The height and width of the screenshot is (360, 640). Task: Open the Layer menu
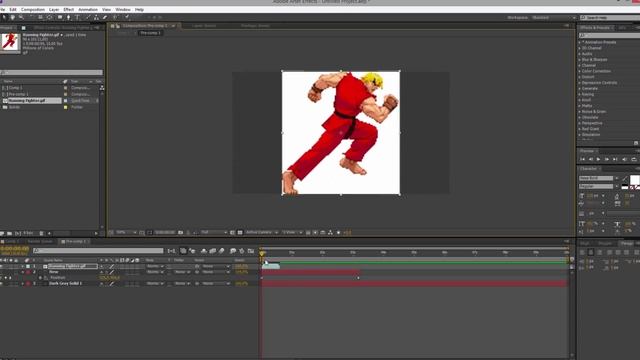(x=54, y=9)
